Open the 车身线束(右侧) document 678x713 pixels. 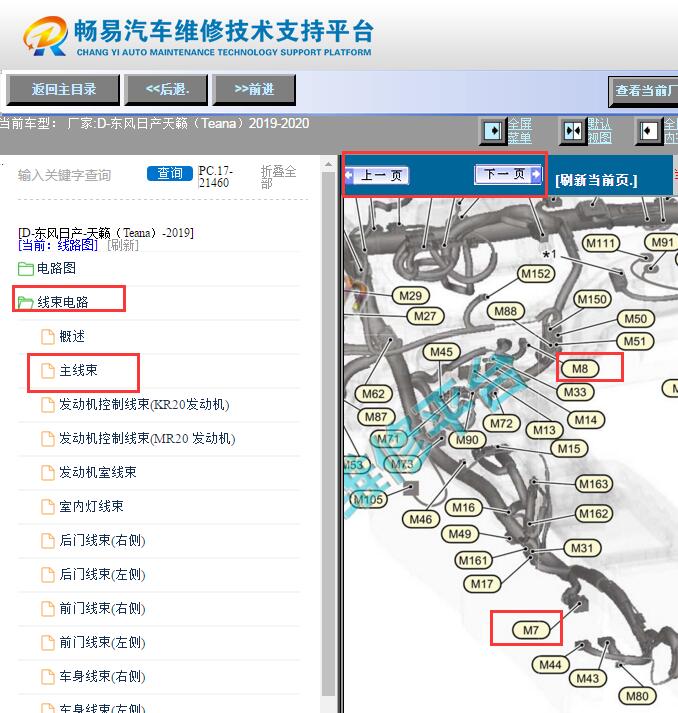point(102,676)
